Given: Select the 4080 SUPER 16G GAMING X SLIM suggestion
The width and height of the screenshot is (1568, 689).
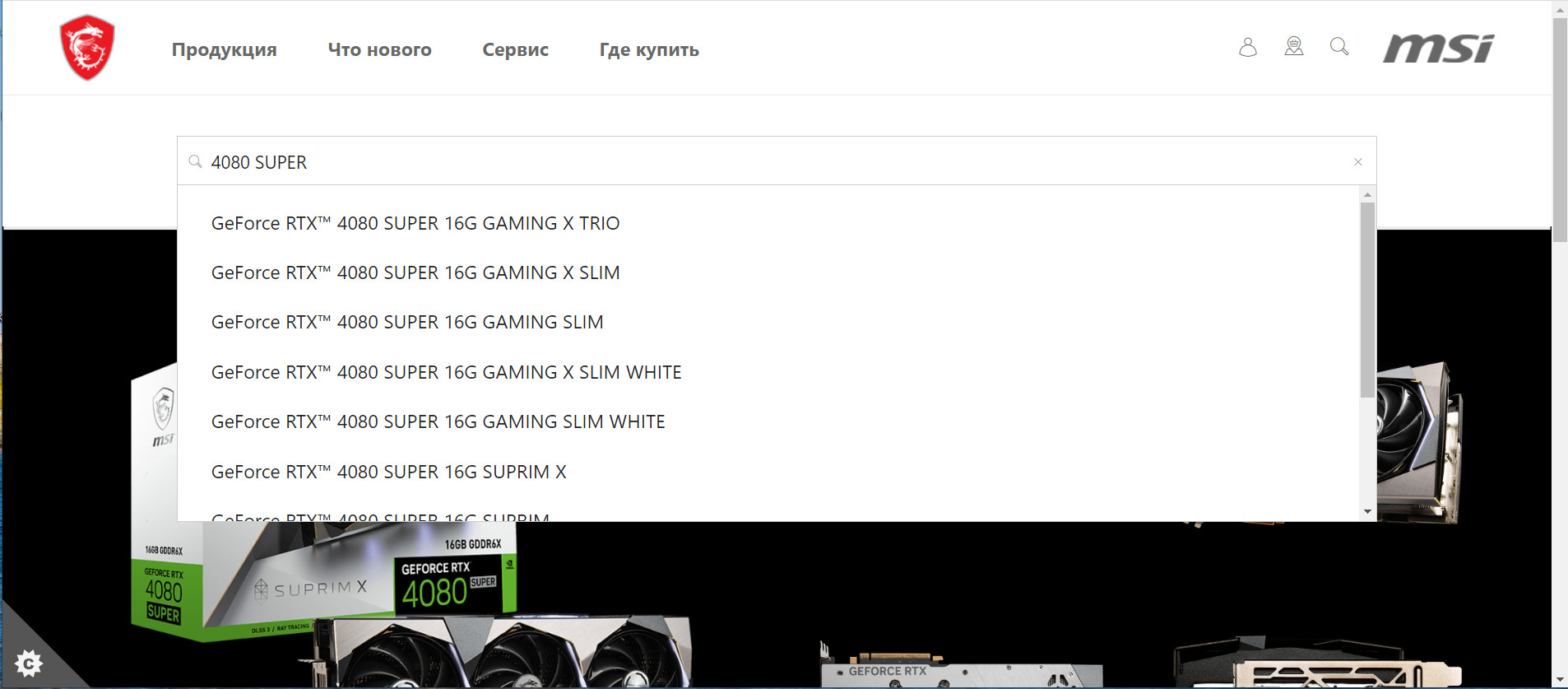Looking at the screenshot, I should [x=415, y=272].
